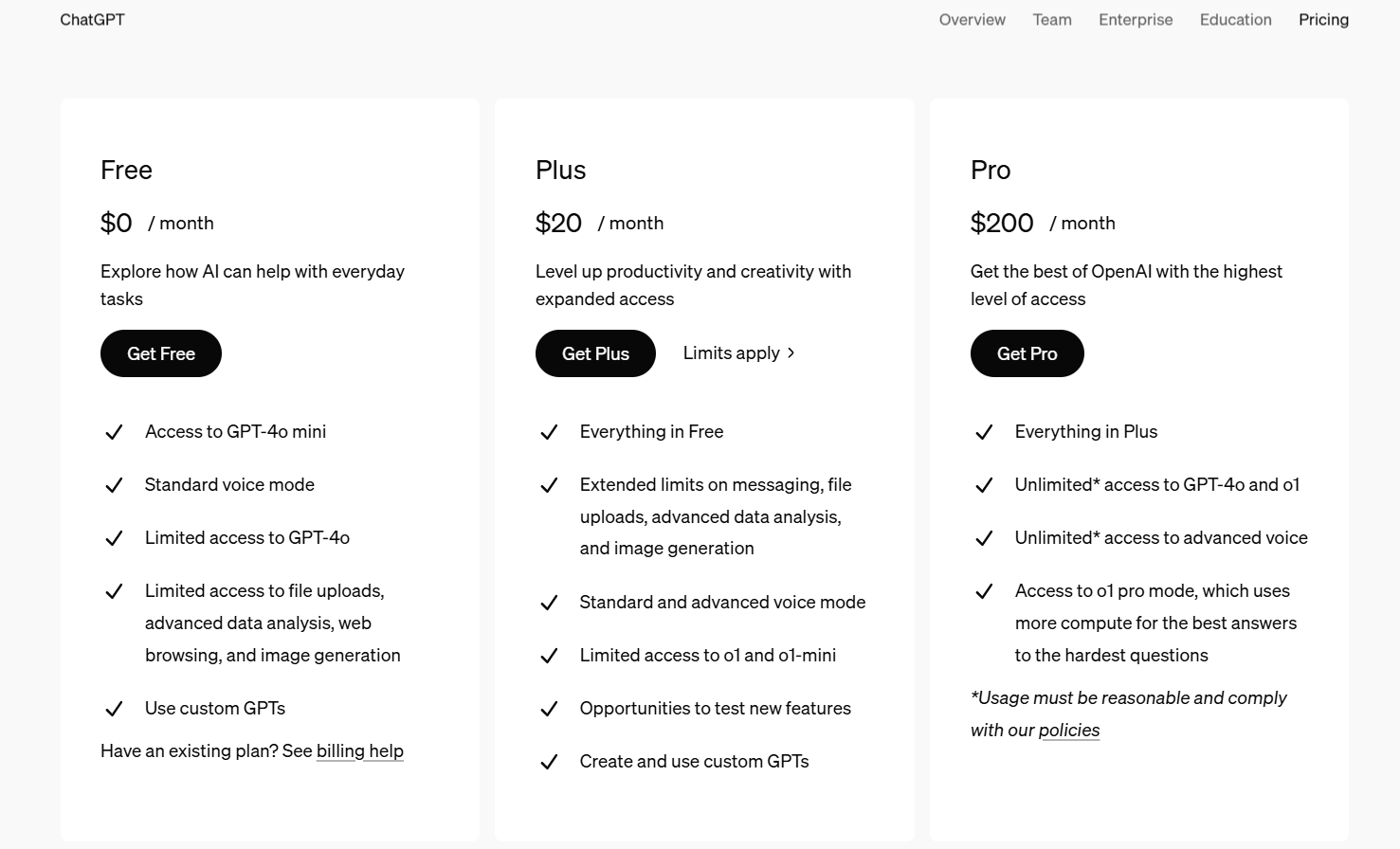Open the Overview page

(972, 19)
